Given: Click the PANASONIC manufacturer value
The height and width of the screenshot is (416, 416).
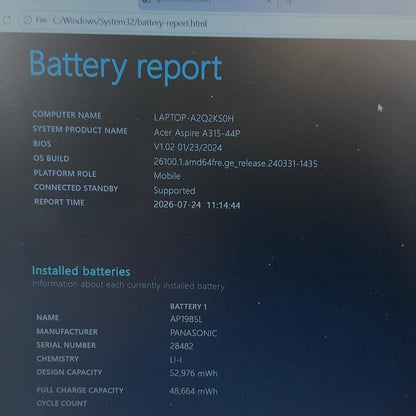Looking at the screenshot, I should tap(193, 333).
